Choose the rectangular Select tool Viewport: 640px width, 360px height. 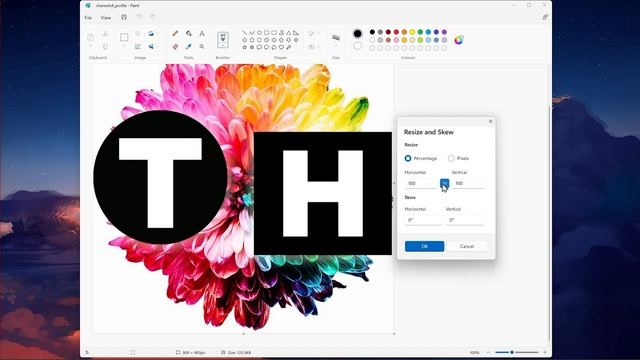click(x=124, y=37)
